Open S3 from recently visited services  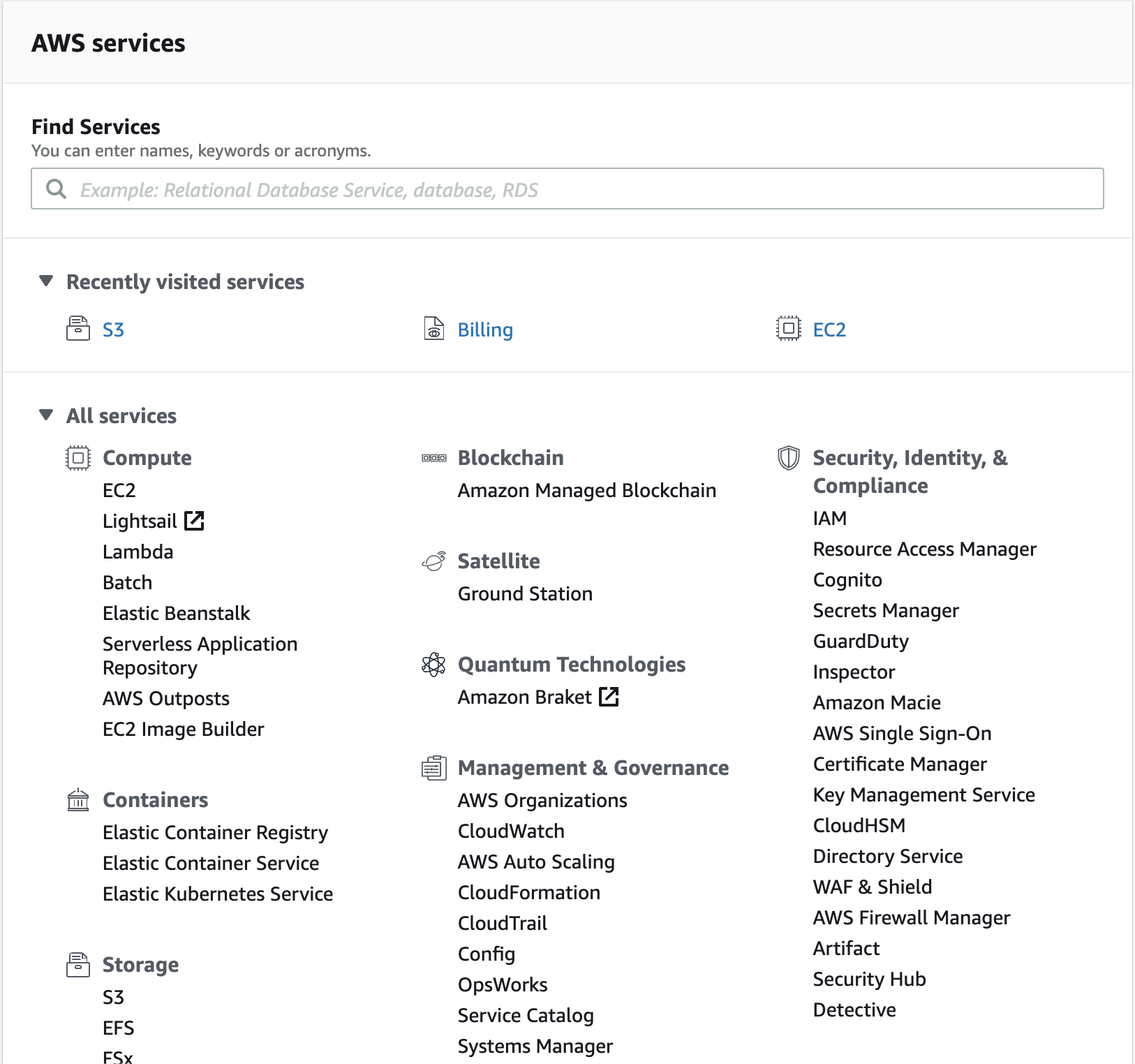point(113,330)
